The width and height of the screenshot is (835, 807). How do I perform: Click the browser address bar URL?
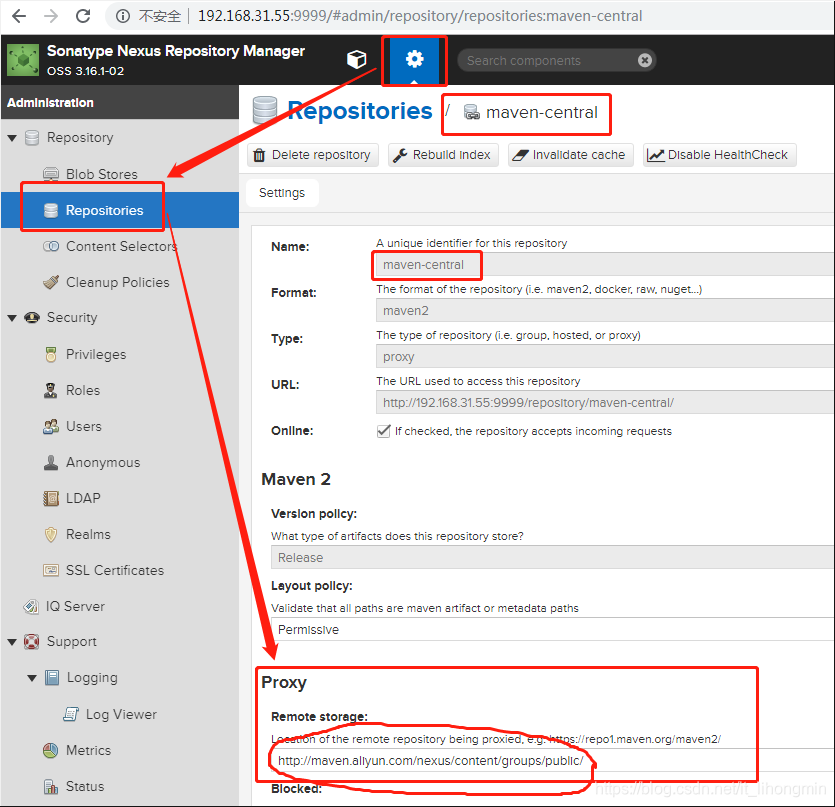pos(420,16)
